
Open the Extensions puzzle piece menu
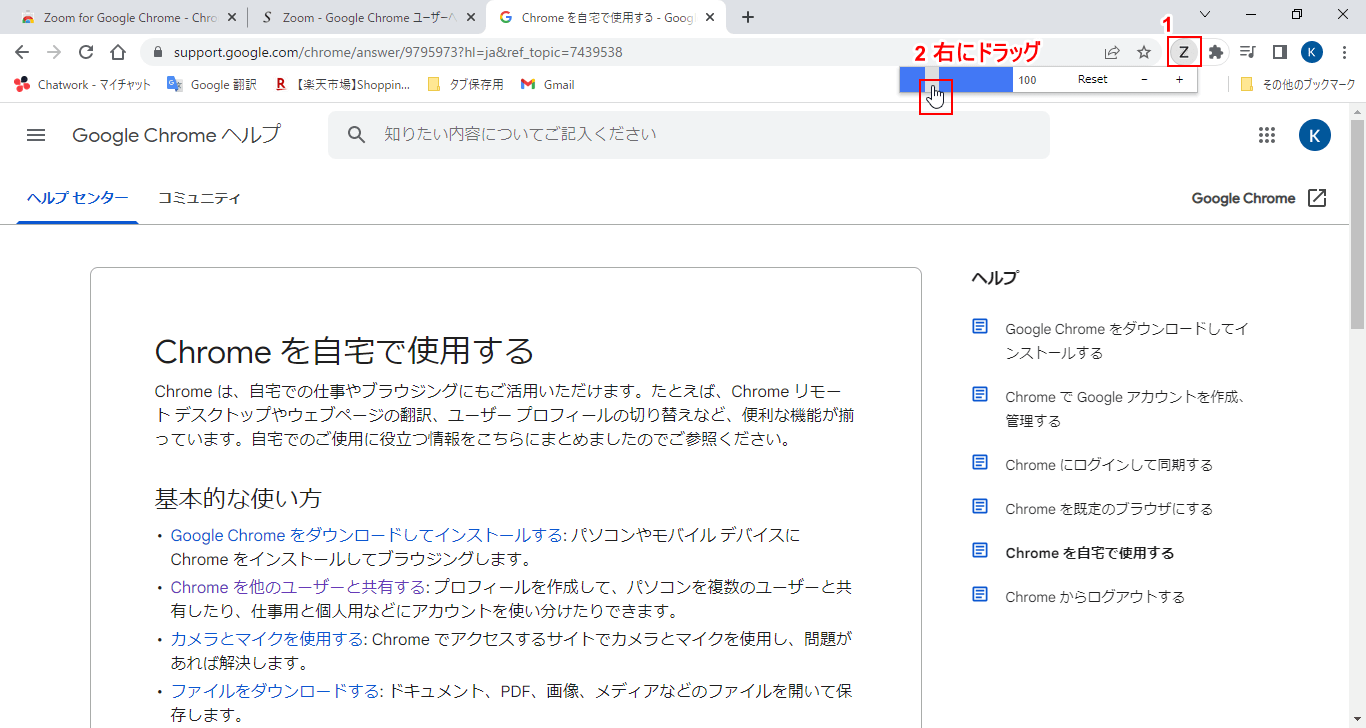coord(1216,52)
